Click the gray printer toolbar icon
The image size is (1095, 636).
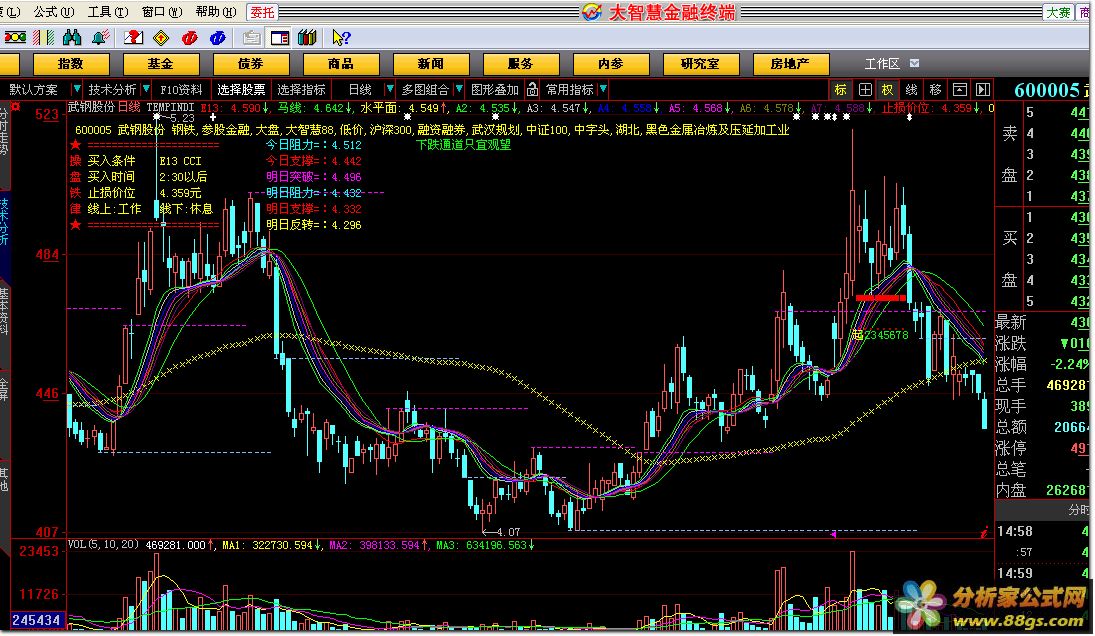point(251,37)
